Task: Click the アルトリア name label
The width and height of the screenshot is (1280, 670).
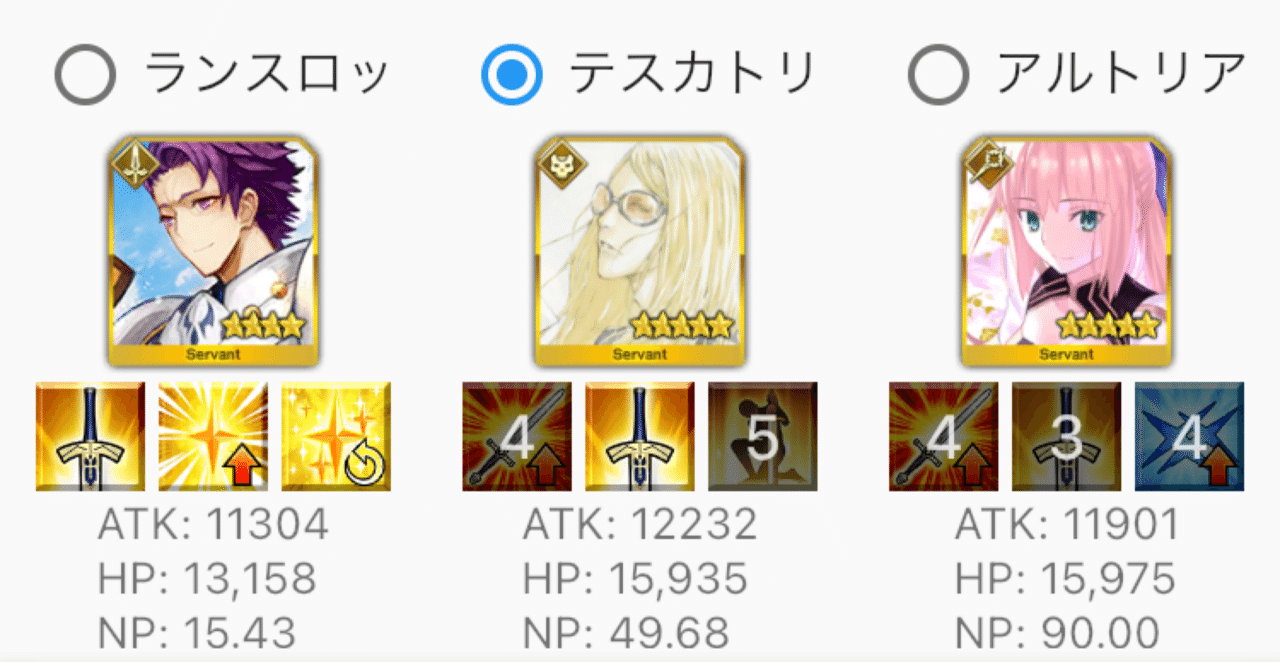Action: pyautogui.click(x=1122, y=74)
